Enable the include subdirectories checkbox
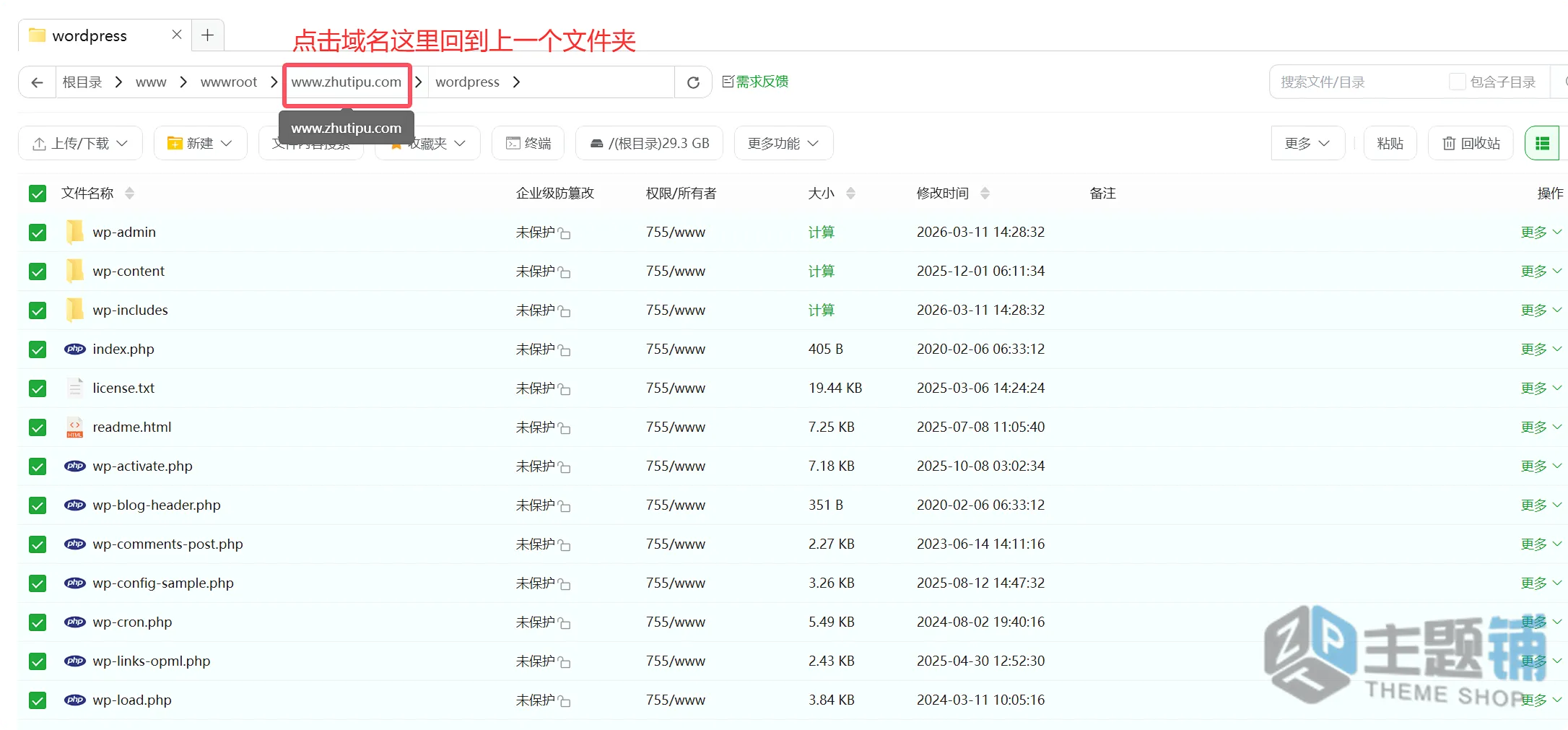The image size is (1568, 730). (1457, 82)
